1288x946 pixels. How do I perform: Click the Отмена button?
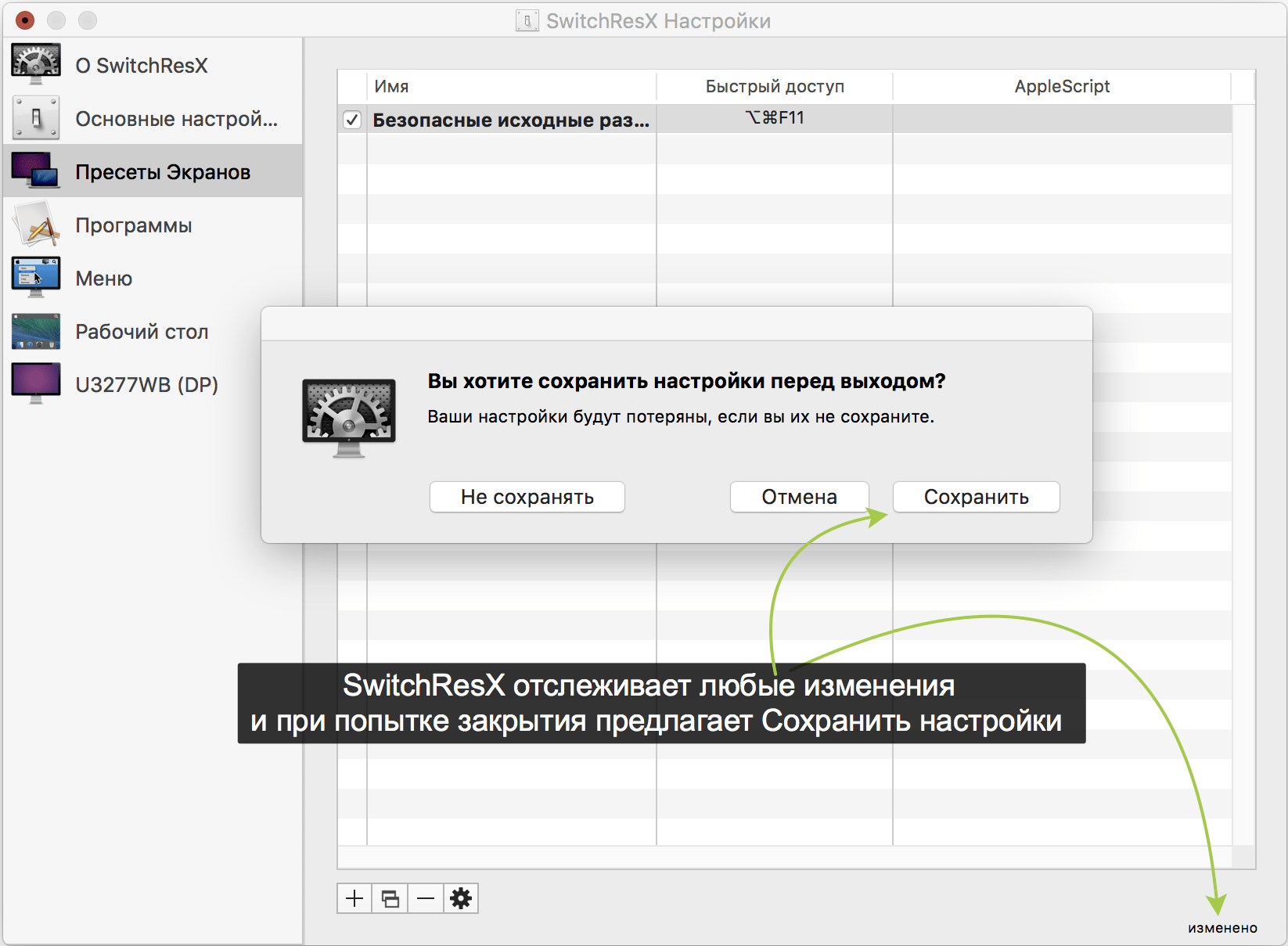[800, 497]
